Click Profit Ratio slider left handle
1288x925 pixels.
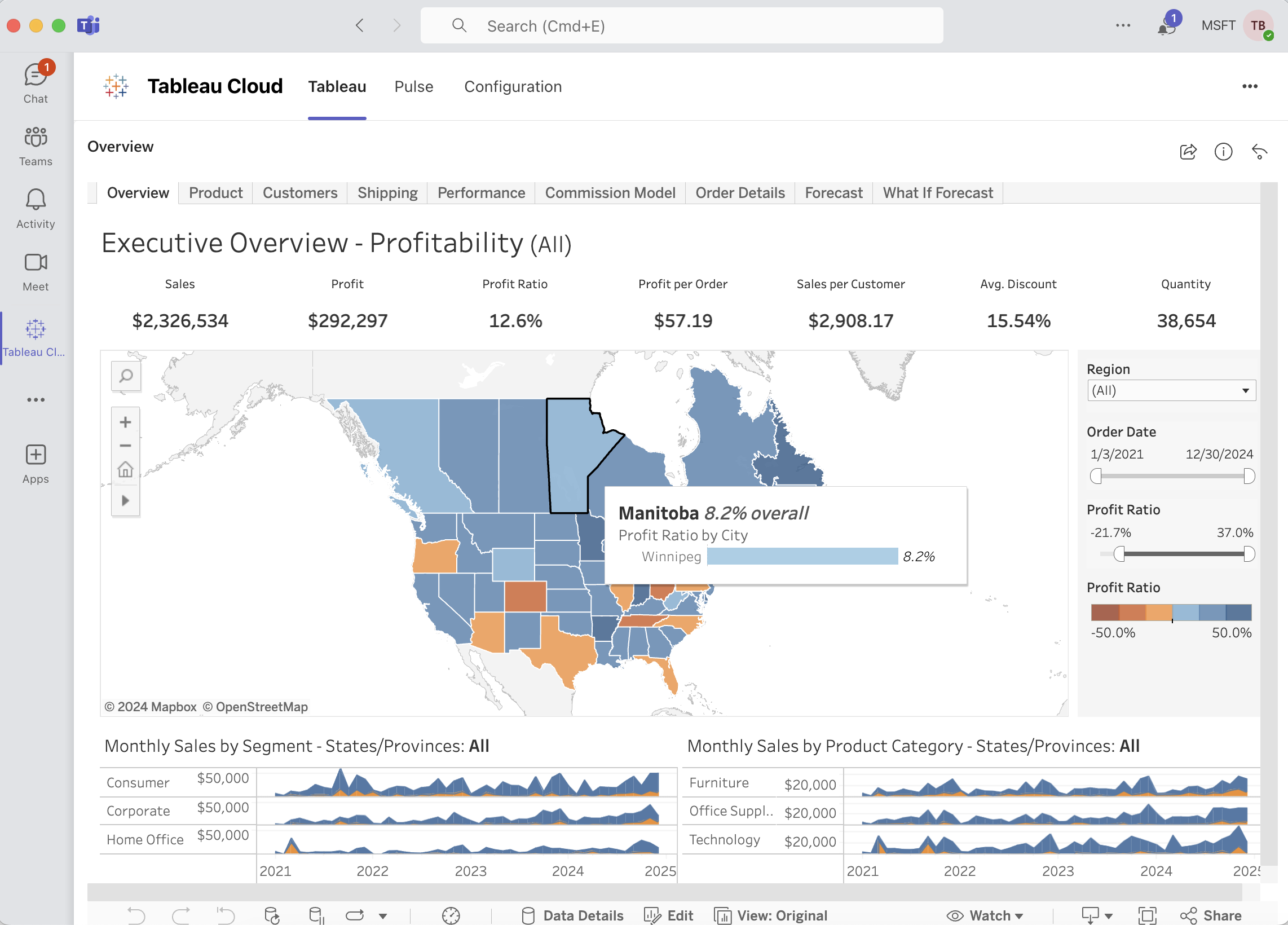[1119, 554]
